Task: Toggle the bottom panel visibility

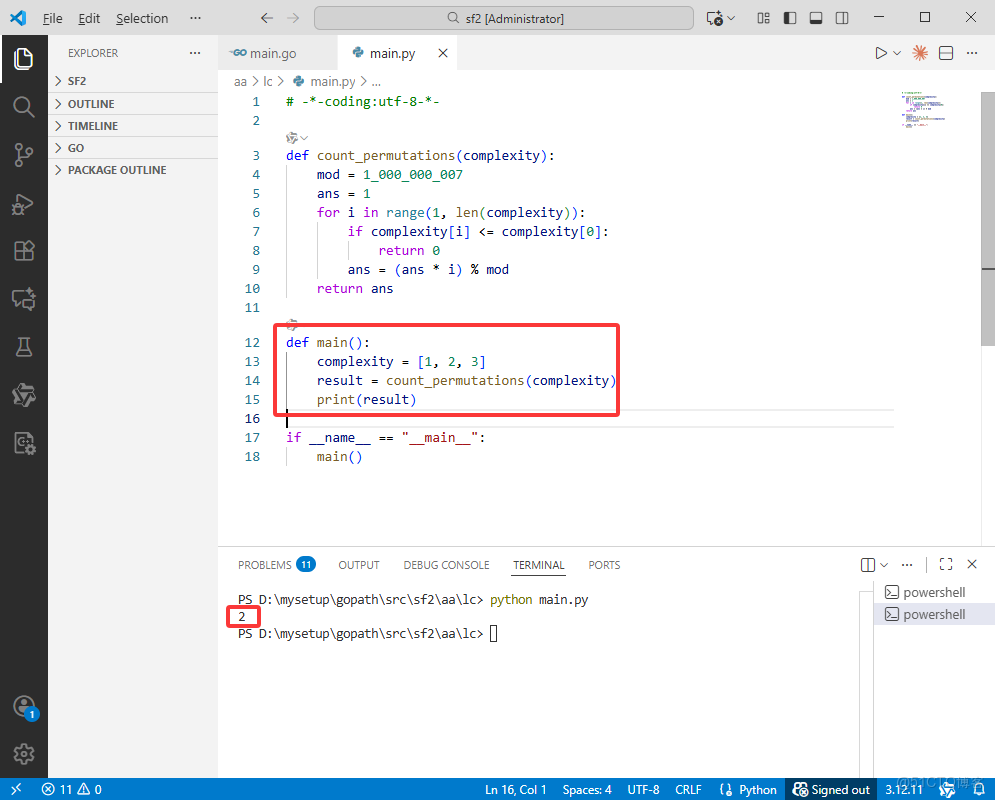Action: 816,18
